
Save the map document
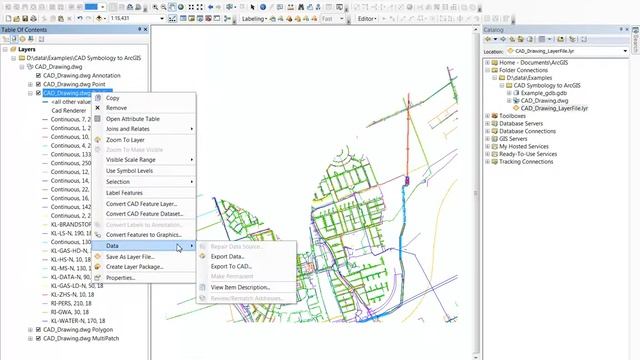25,19
